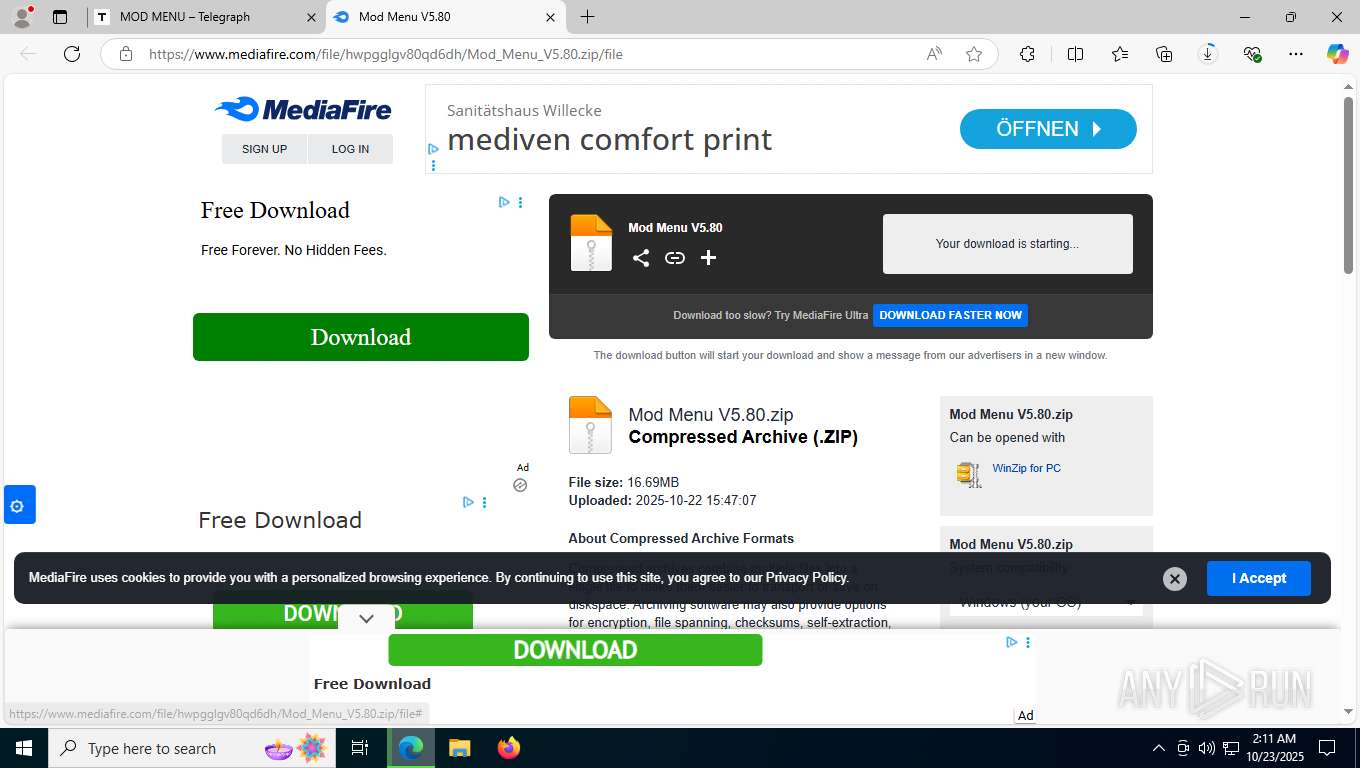Open the Collections icon
This screenshot has height=768, width=1360.
(1164, 54)
